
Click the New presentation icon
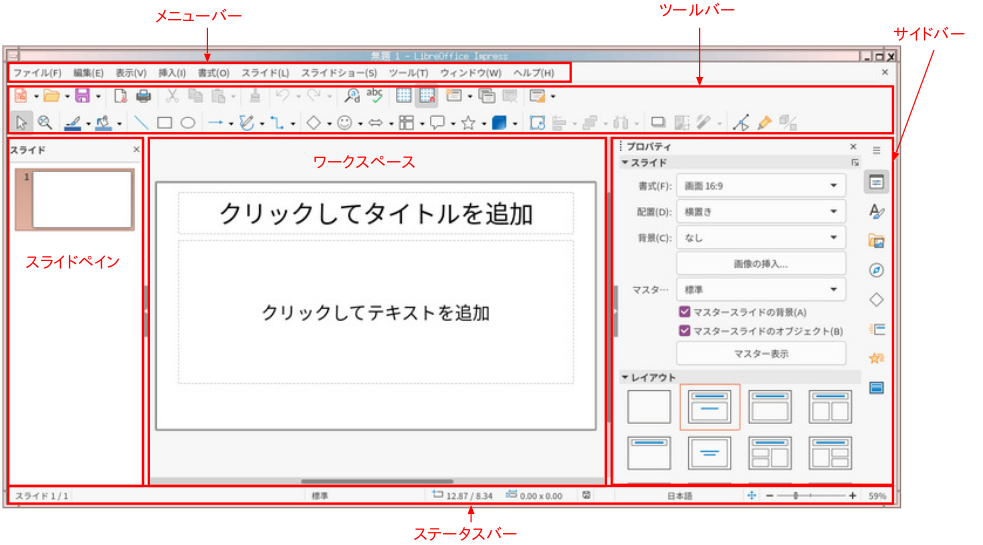[21, 96]
